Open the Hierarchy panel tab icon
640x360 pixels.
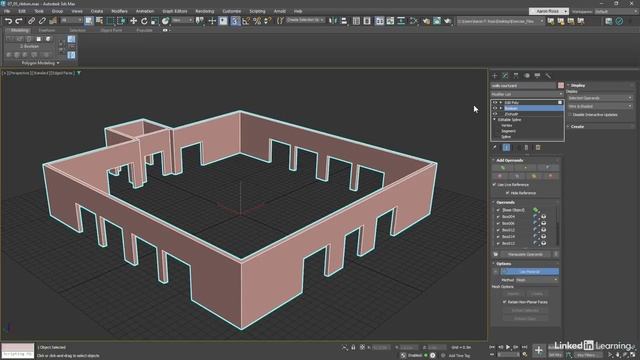point(516,76)
